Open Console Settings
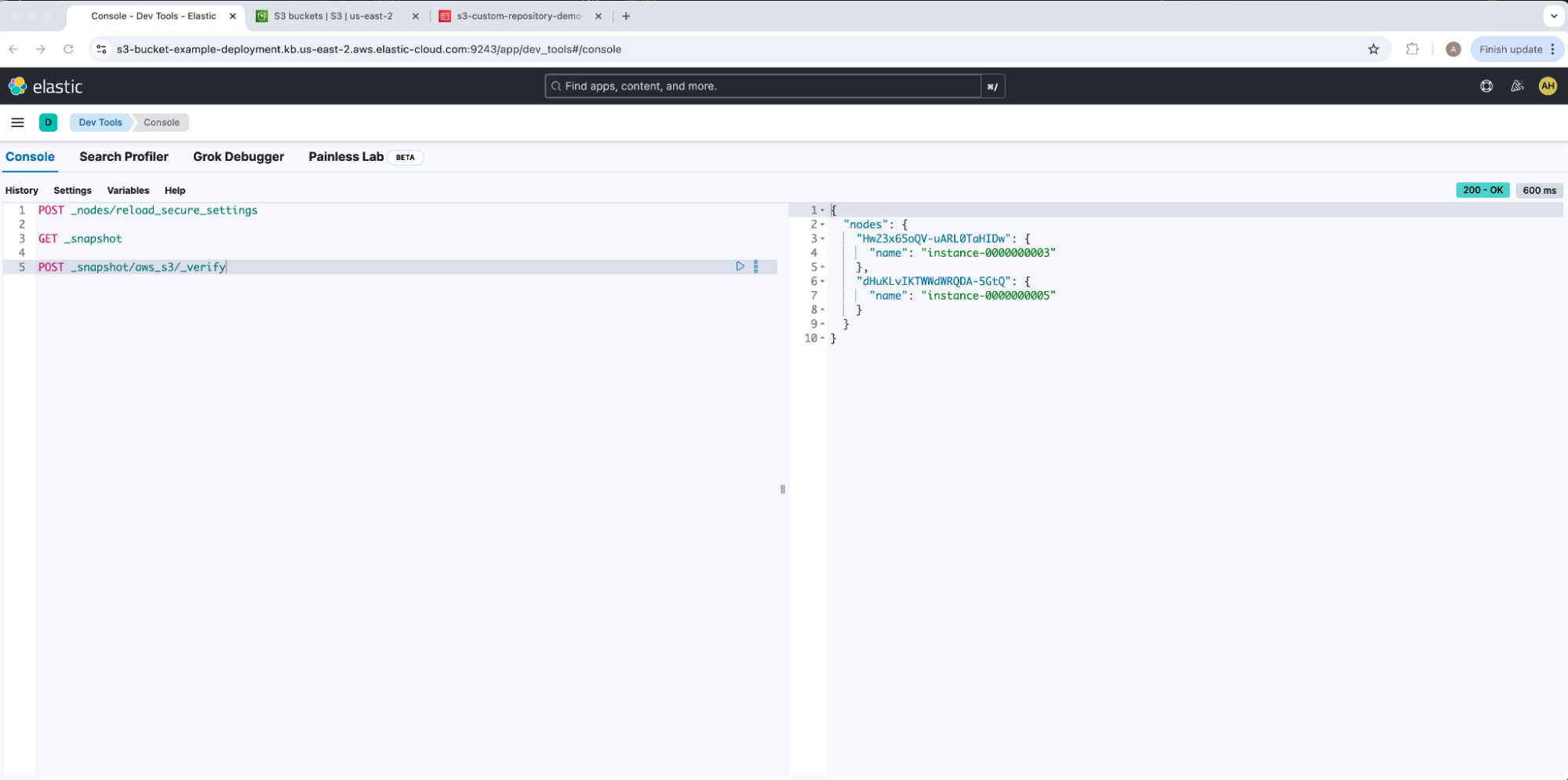This screenshot has width=1568, height=780. (x=72, y=191)
